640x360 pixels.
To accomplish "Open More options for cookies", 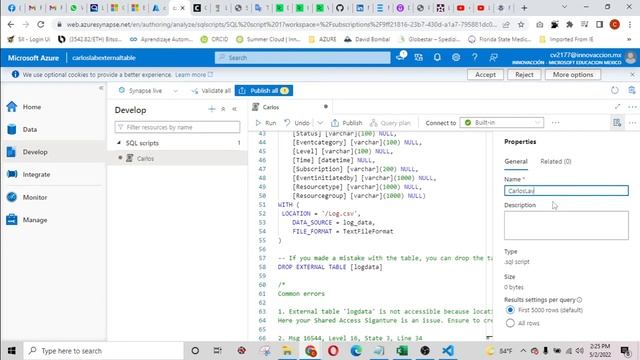I will [x=573, y=75].
